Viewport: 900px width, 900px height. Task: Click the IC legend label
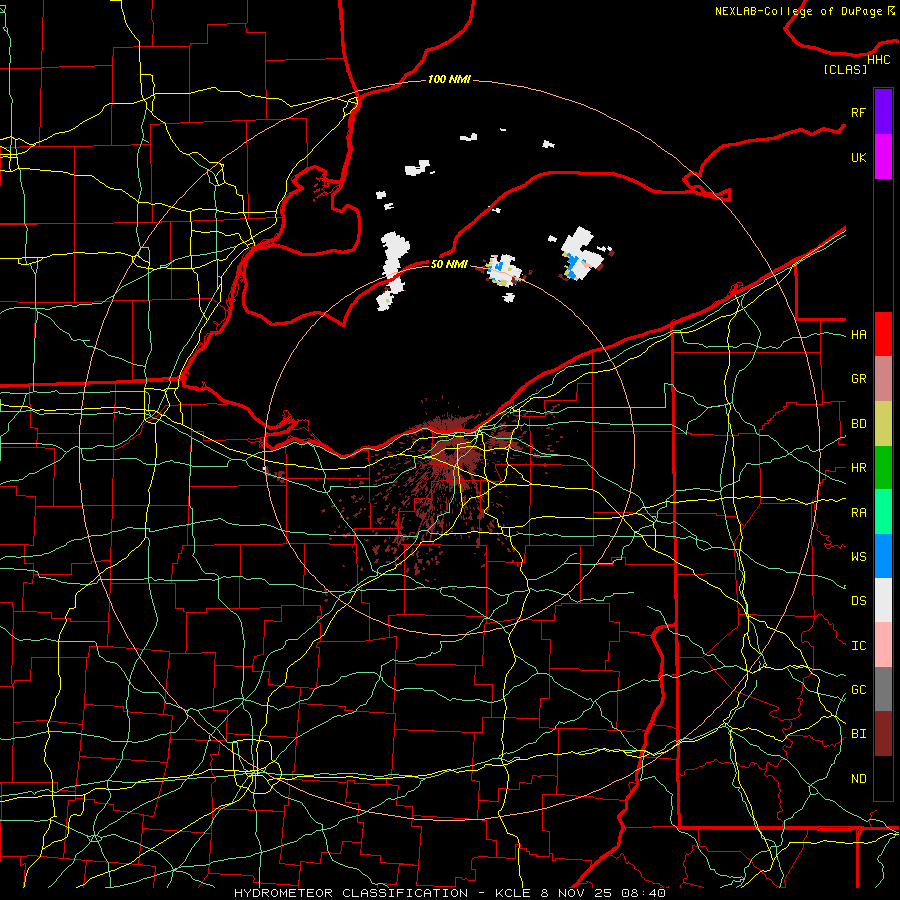click(x=858, y=645)
